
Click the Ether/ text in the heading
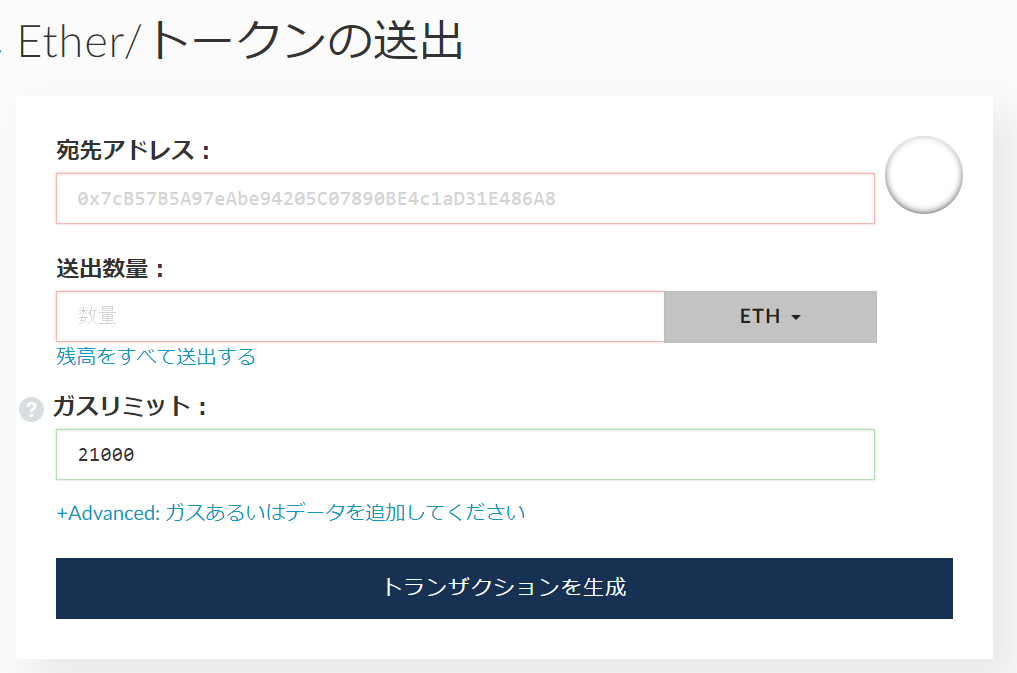pos(80,42)
